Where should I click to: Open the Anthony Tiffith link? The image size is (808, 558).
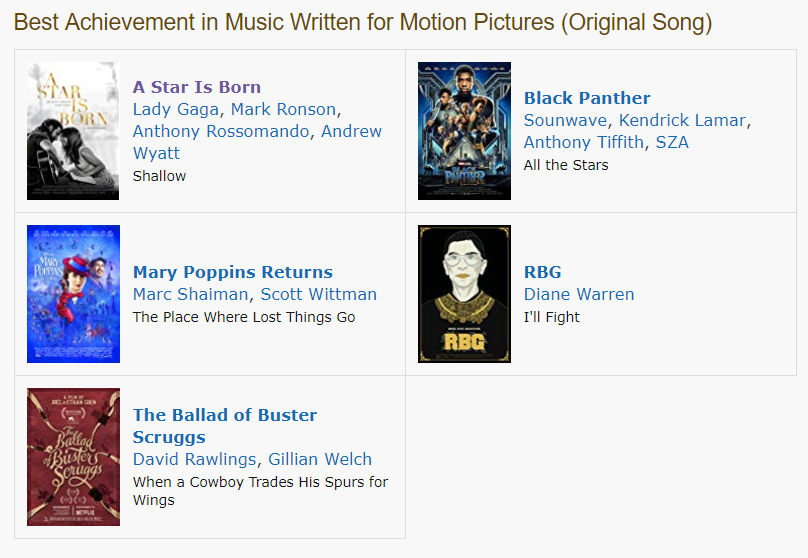pos(584,142)
